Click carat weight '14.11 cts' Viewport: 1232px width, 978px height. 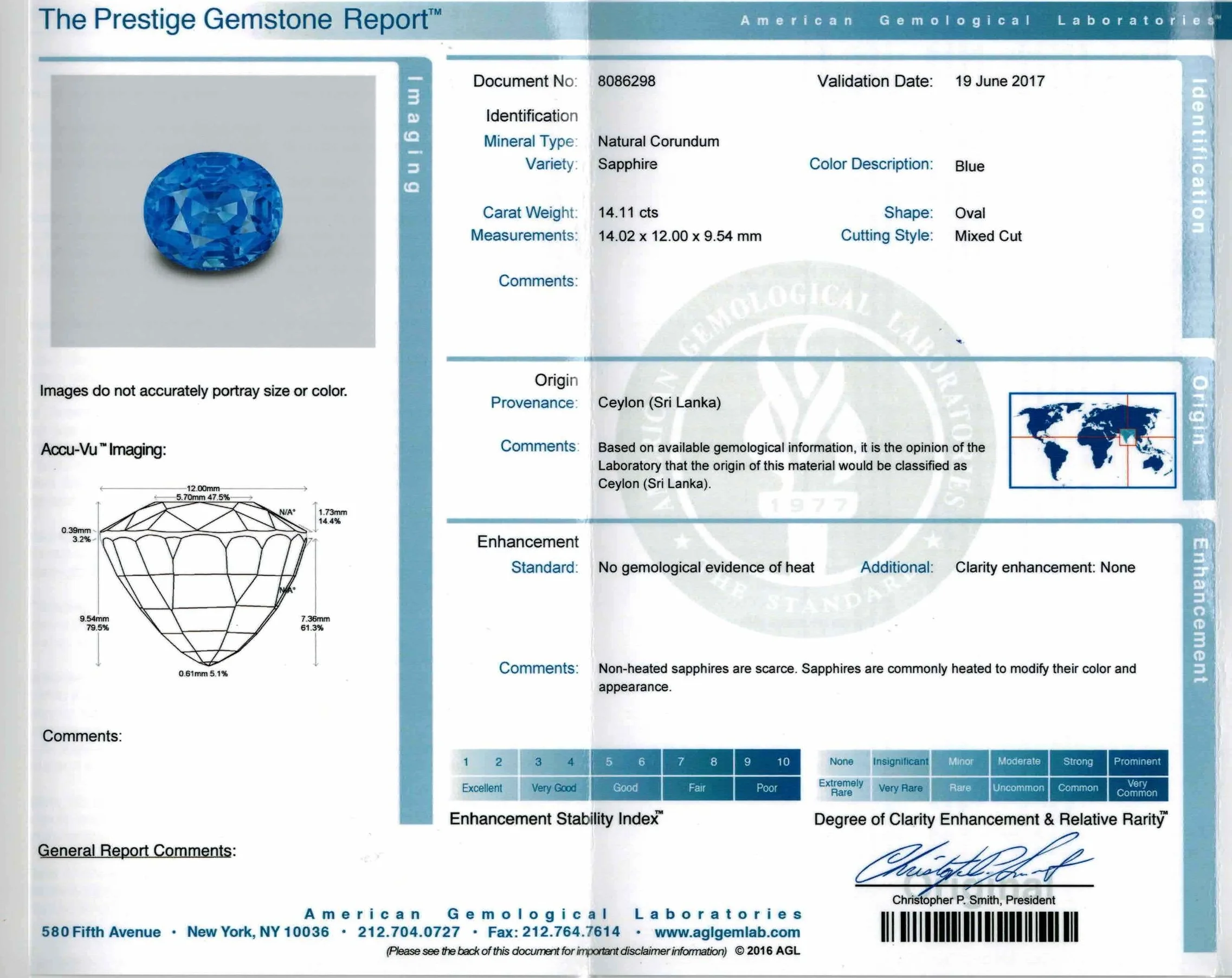point(628,213)
